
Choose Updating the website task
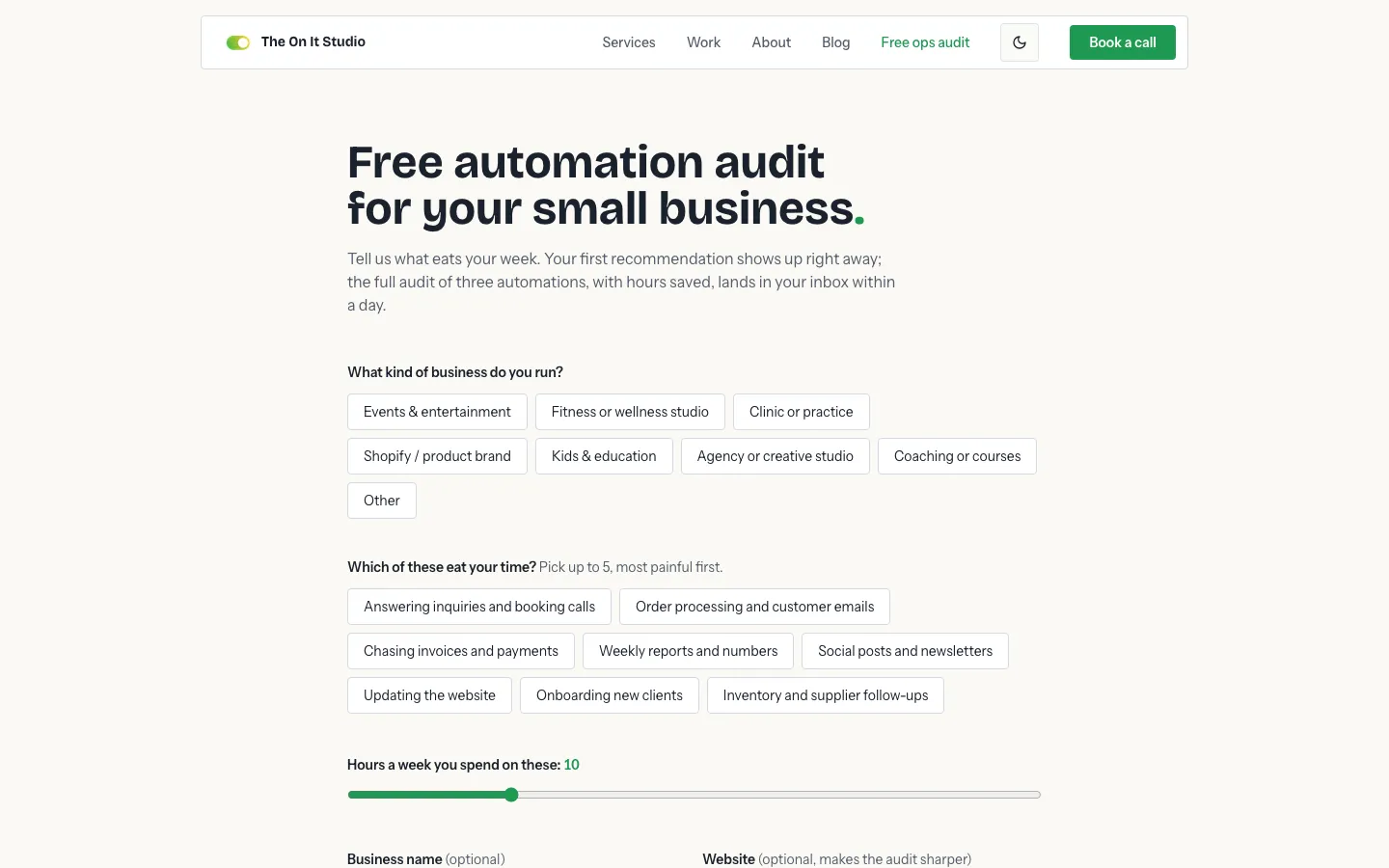point(429,695)
